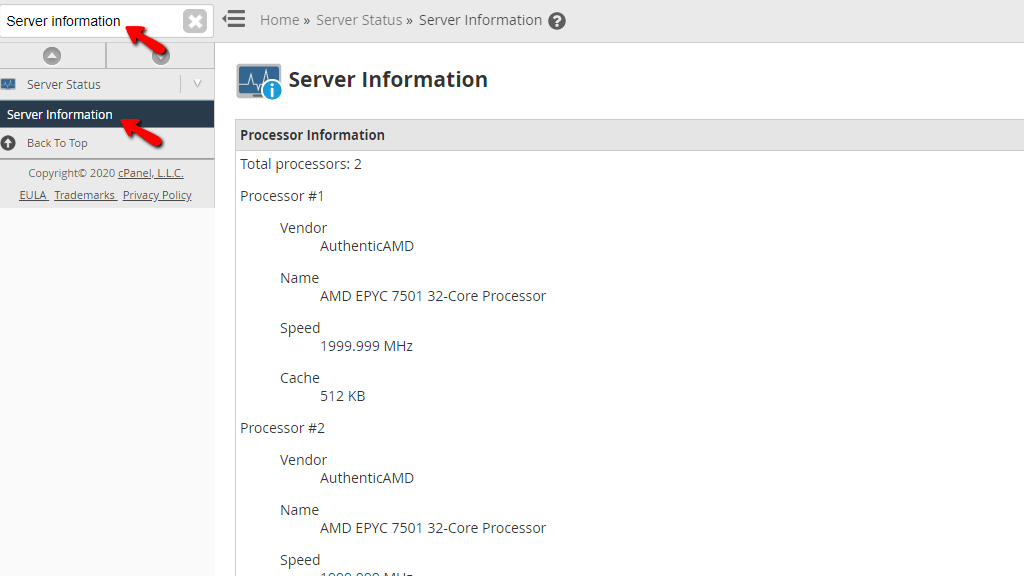Screen dimensions: 1024x576
Task: Click the upward scroll arrow above the sidebar menu
Action: click(53, 55)
